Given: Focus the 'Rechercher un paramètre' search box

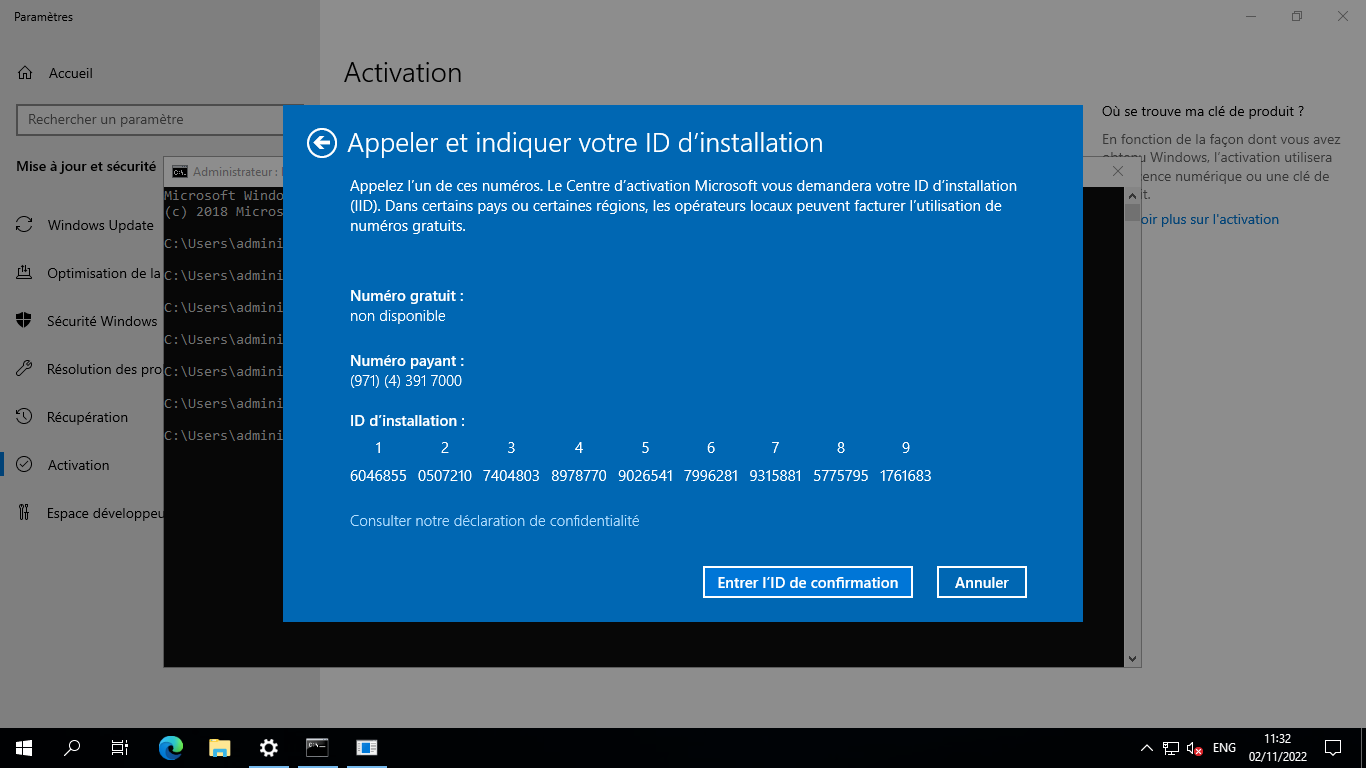Looking at the screenshot, I should (160, 119).
